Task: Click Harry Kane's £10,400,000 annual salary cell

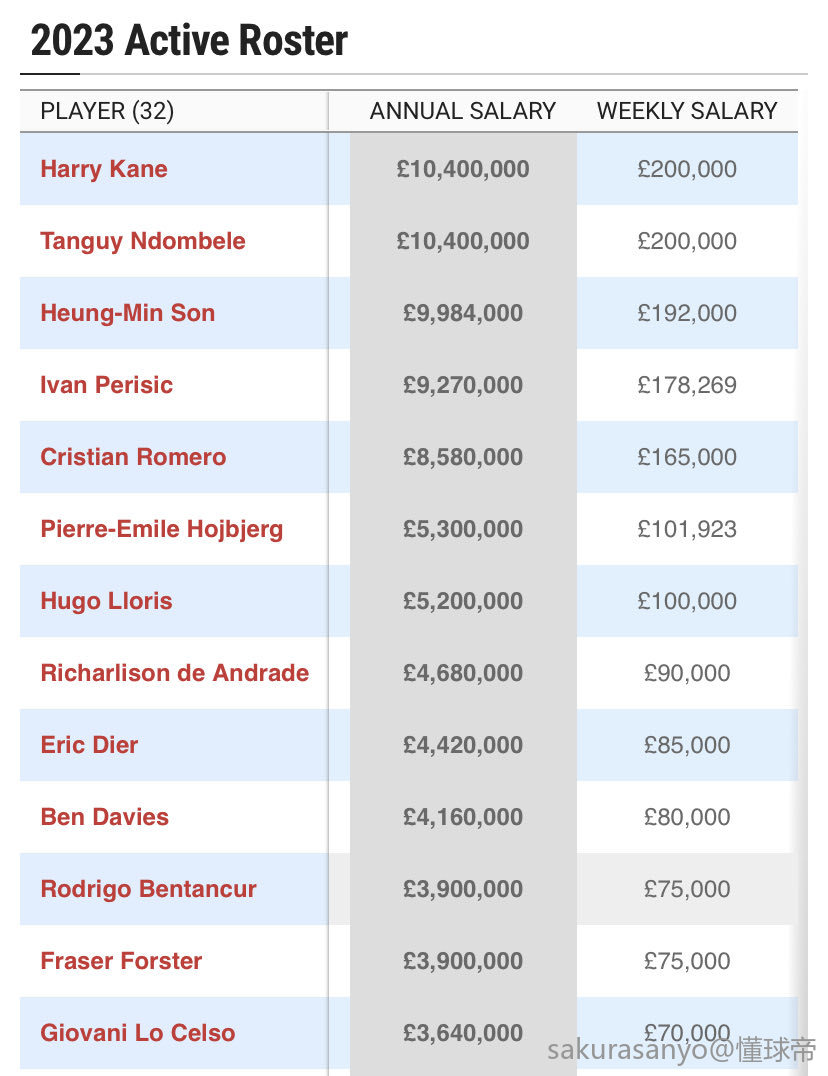Action: pos(463,169)
